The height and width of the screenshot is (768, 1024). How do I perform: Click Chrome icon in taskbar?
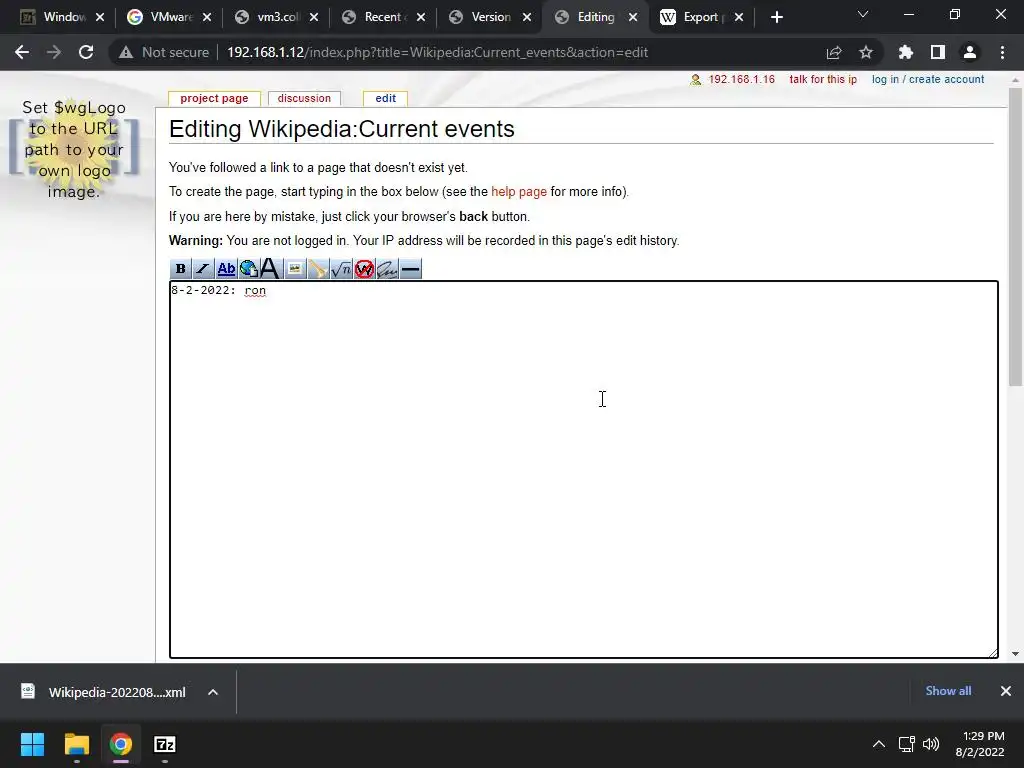121,744
